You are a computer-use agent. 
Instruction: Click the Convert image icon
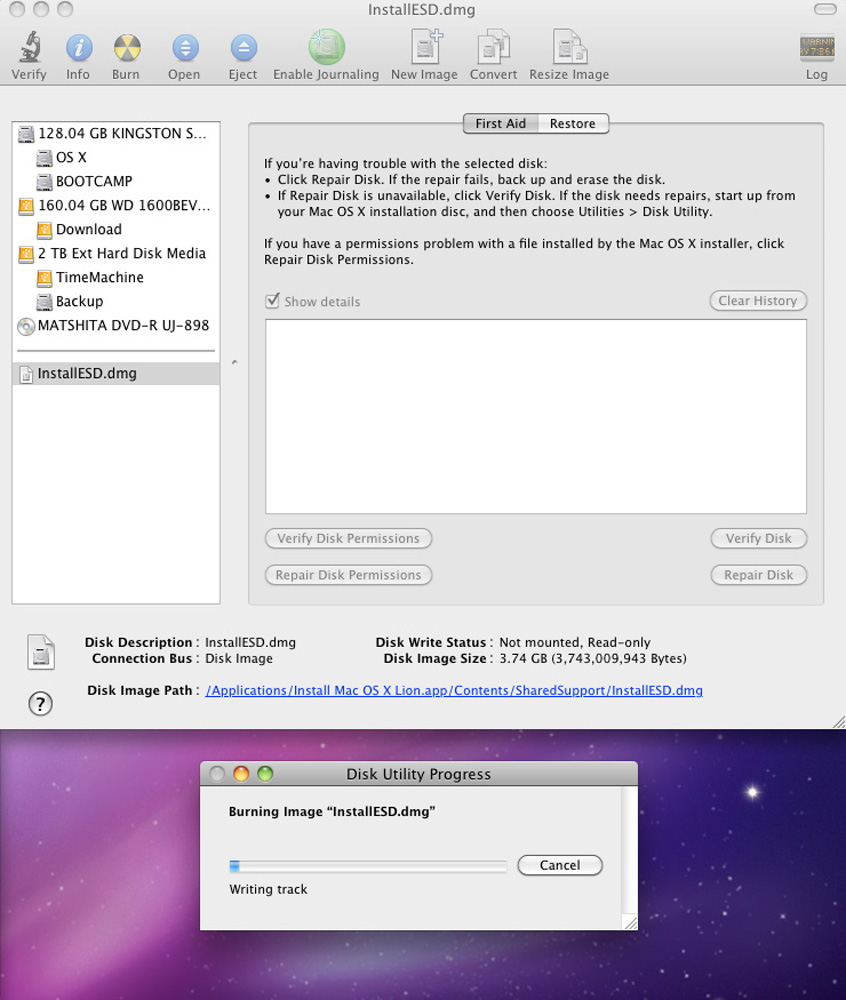point(494,48)
